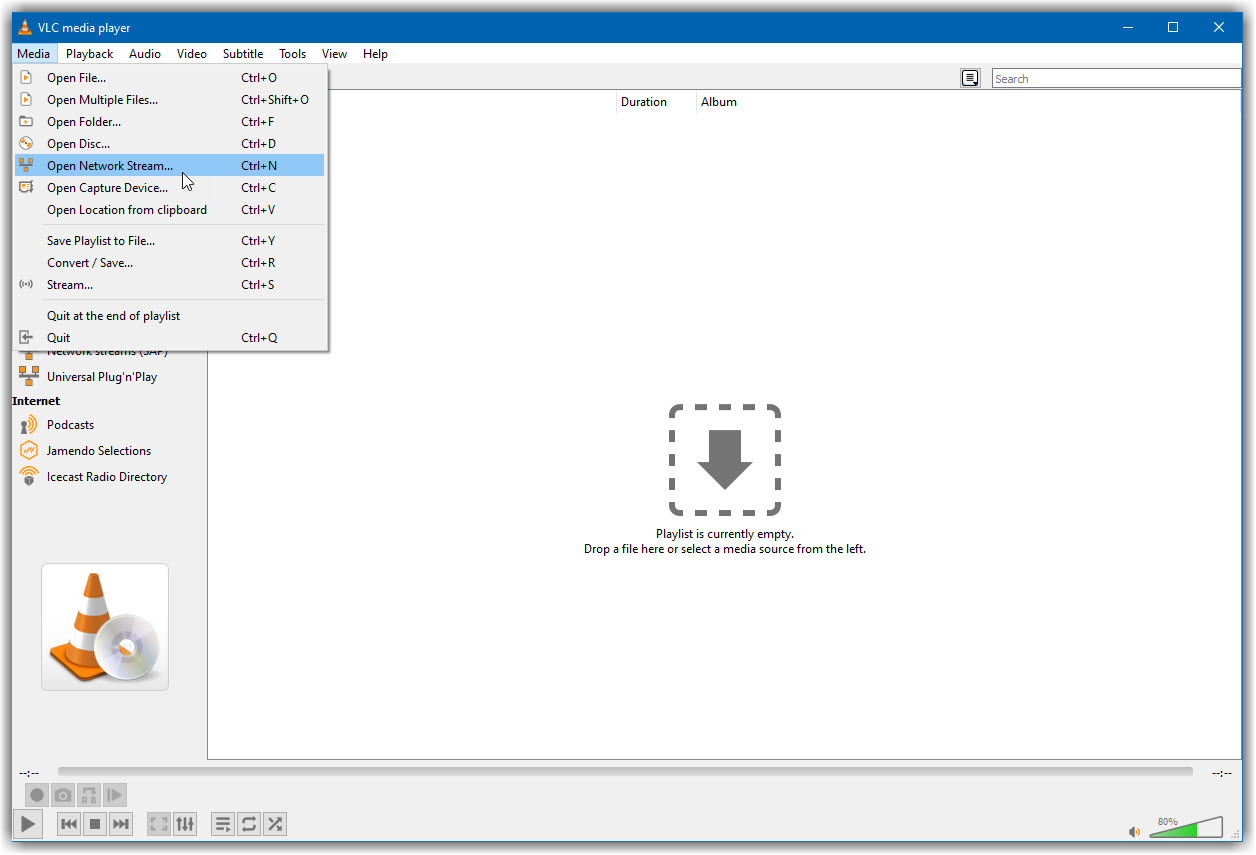Set volume on the volume slider
The width and height of the screenshot is (1256, 855).
(1186, 827)
